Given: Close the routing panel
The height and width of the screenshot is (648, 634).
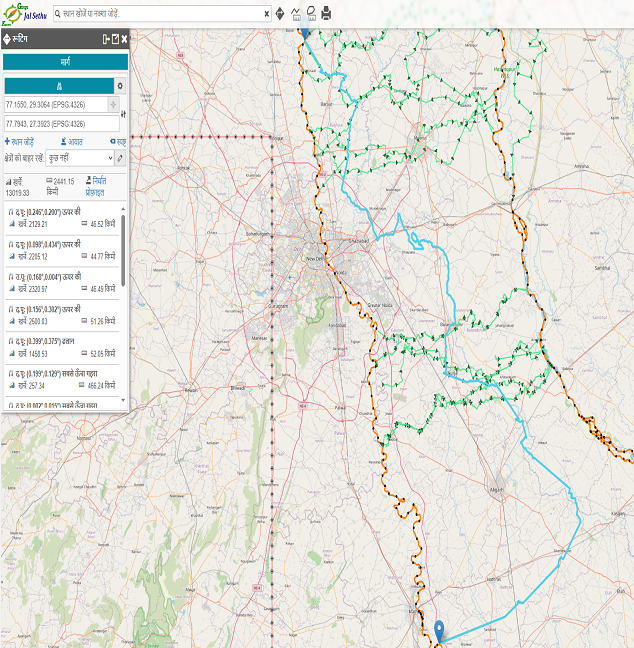Looking at the screenshot, I should pos(124,39).
